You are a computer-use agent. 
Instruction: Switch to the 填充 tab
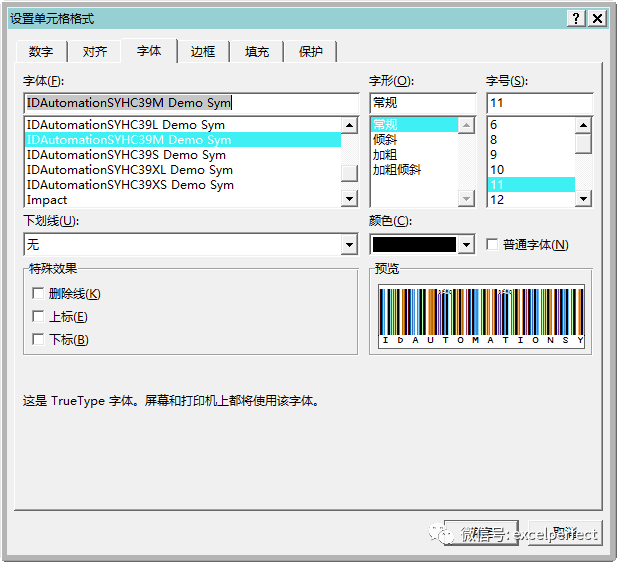257,52
